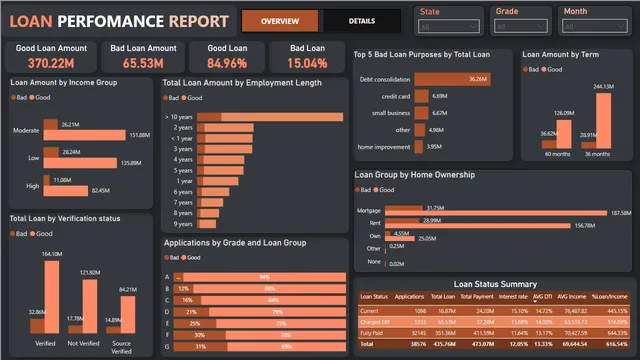Viewport: 640px width, 360px height.
Task: Click the Low income 135.89M good bar
Action: point(80,163)
